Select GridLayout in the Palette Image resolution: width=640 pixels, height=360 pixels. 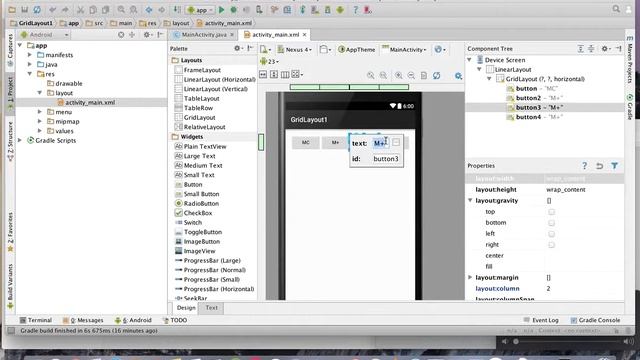click(195, 118)
